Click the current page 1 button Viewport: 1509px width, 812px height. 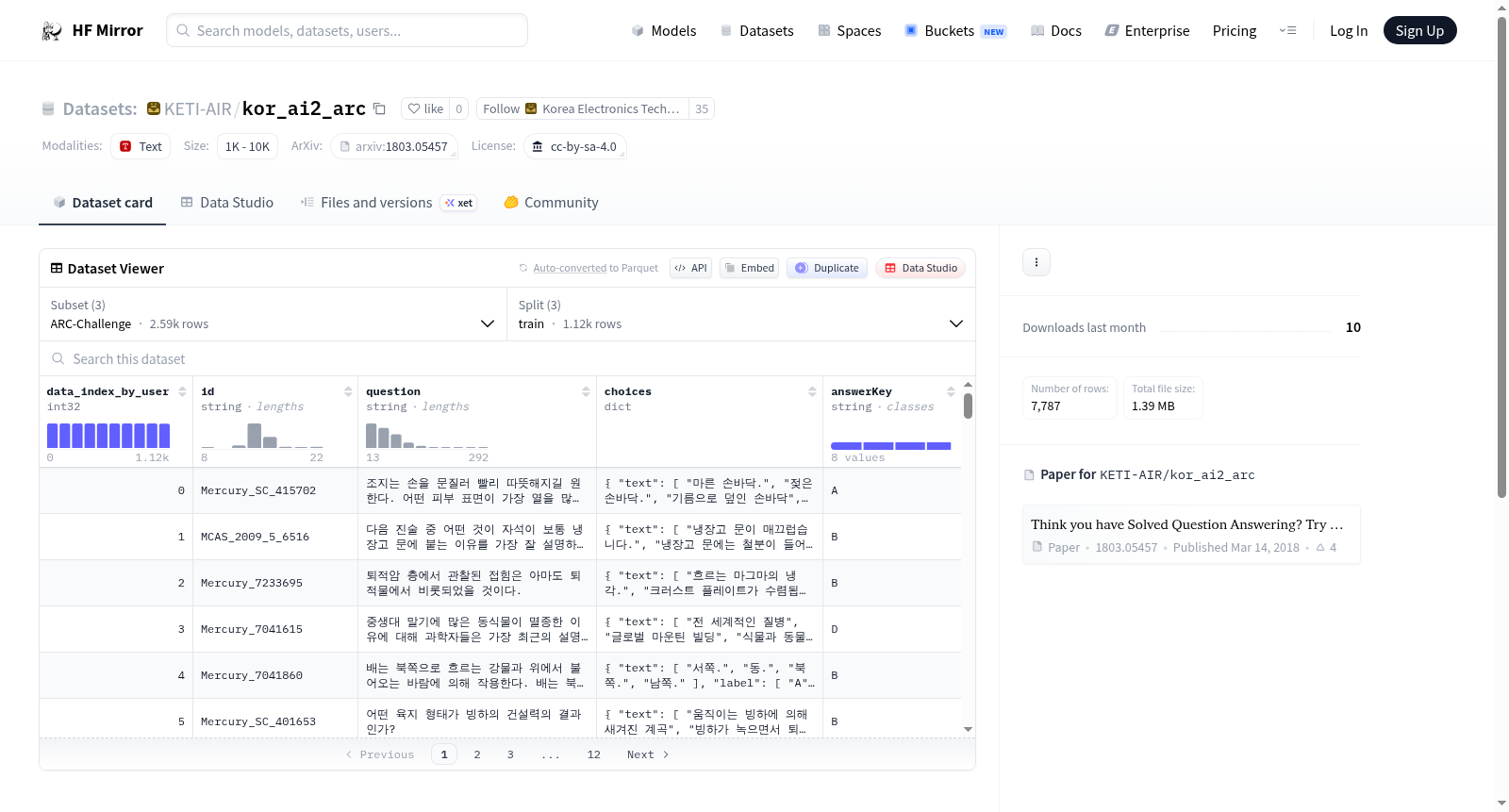pos(444,754)
